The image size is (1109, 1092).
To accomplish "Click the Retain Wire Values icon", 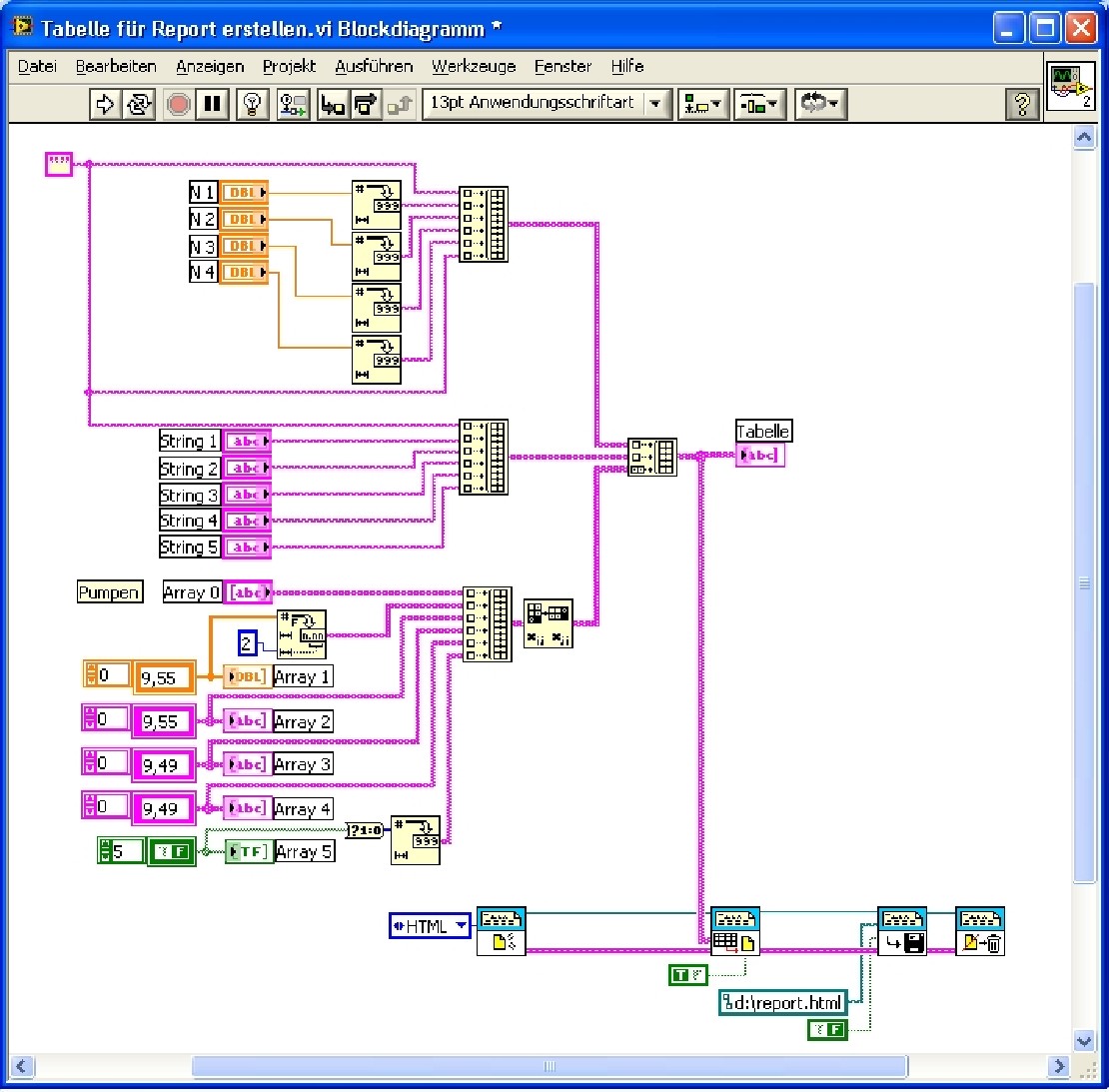I will (293, 104).
